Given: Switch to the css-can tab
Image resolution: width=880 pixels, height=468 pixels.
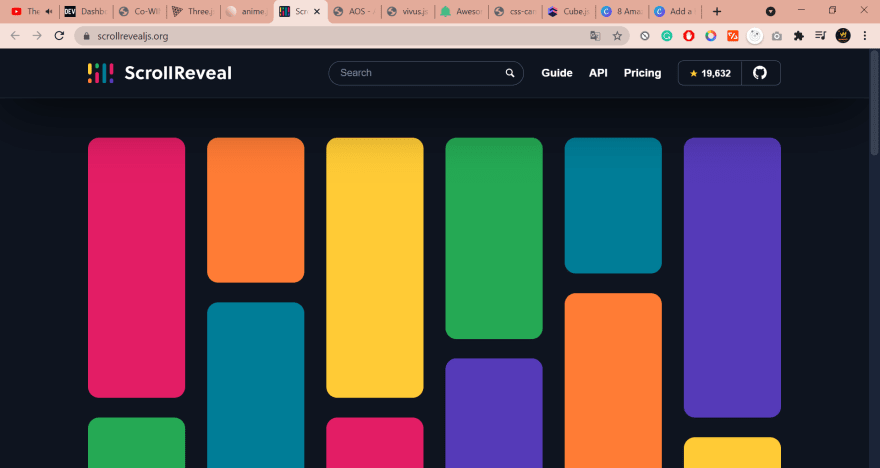Looking at the screenshot, I should 515,11.
